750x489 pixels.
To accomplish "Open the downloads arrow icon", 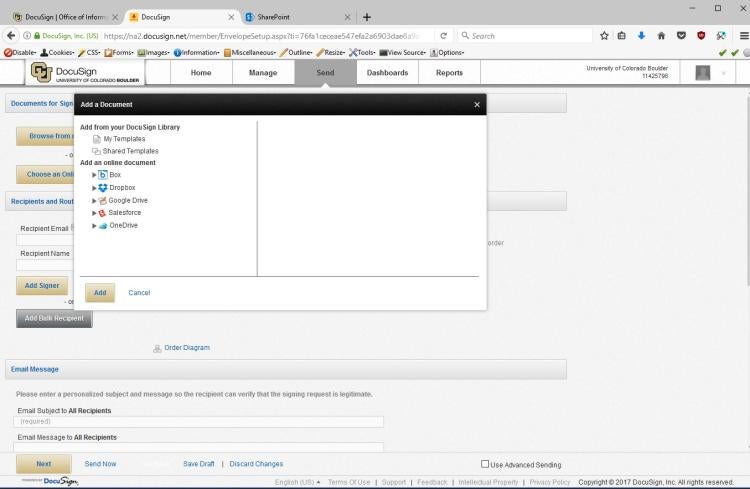I will coord(641,36).
